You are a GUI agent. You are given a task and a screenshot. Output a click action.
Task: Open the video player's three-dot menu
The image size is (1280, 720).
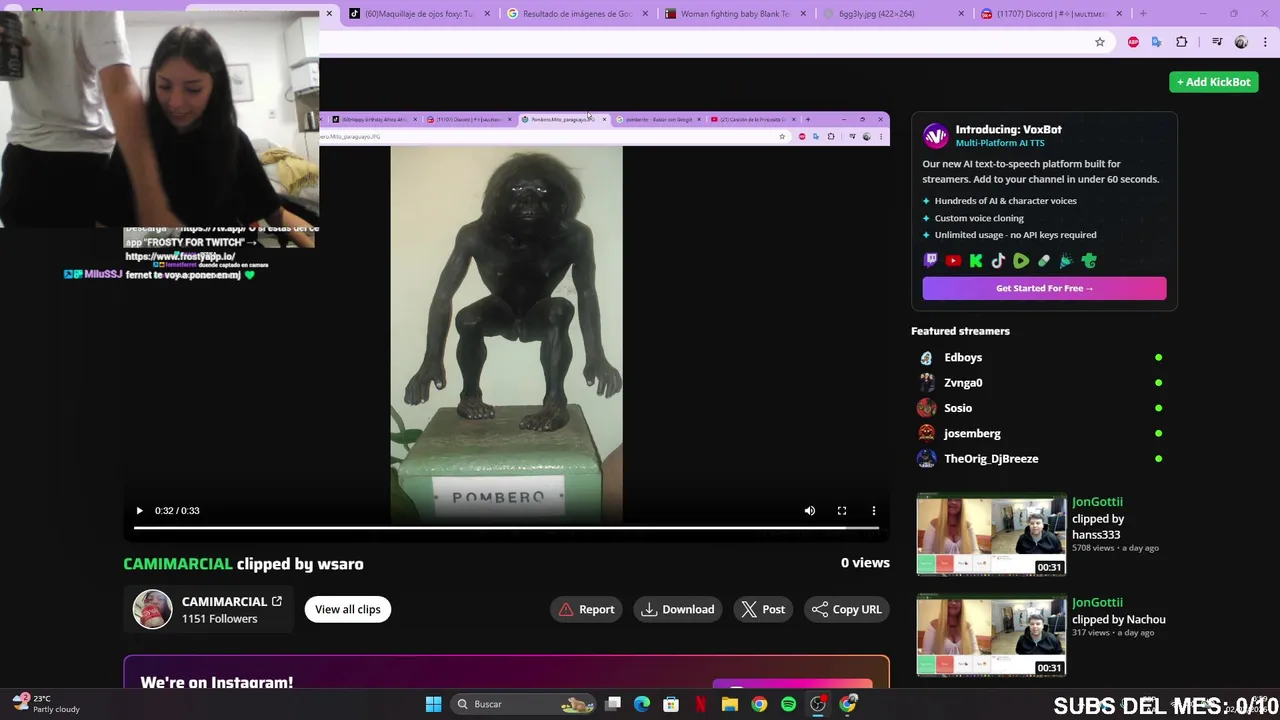click(874, 511)
